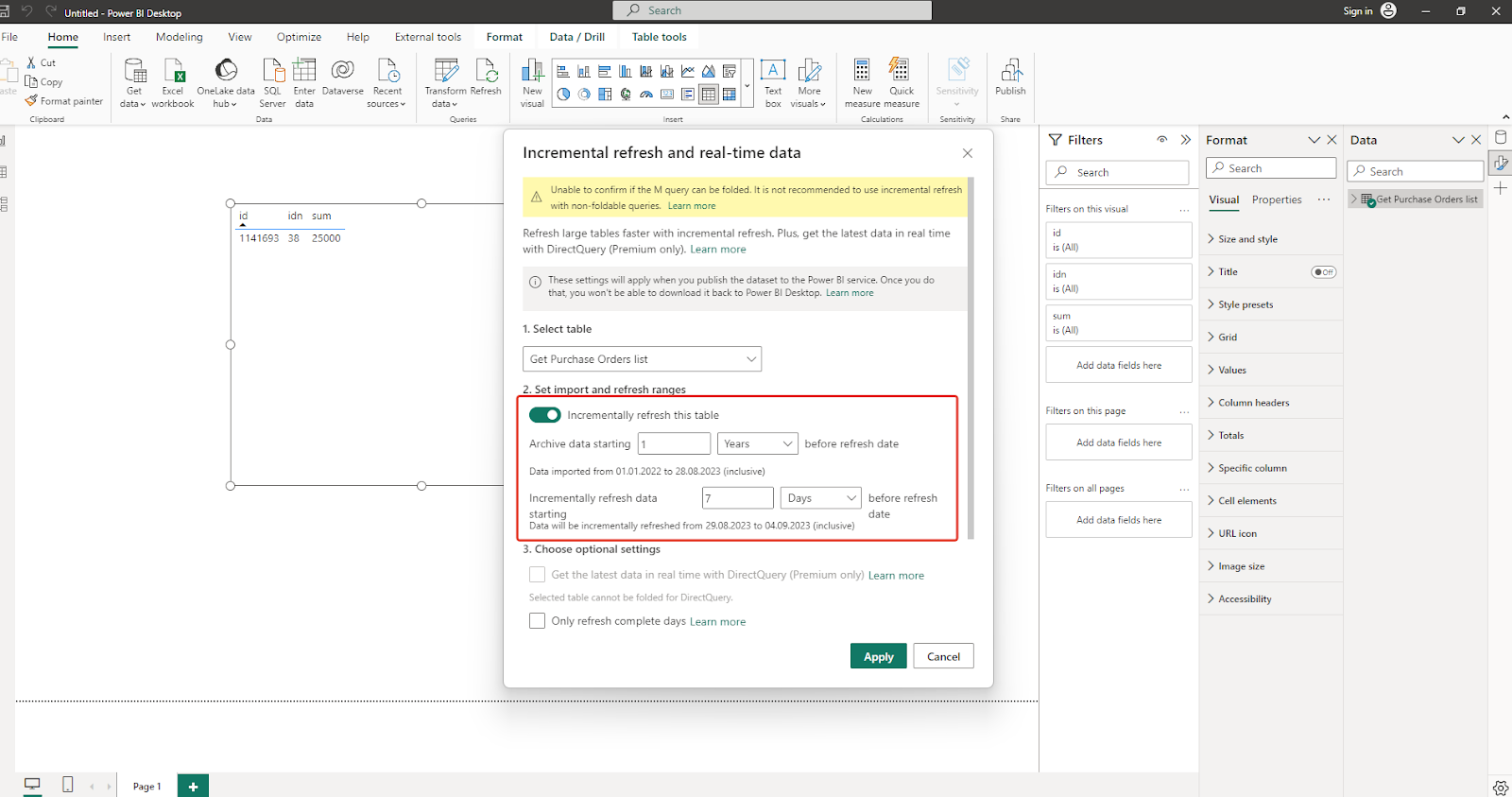Add a new page with the plus button
Image resolution: width=1512 pixels, height=797 pixels.
(193, 787)
